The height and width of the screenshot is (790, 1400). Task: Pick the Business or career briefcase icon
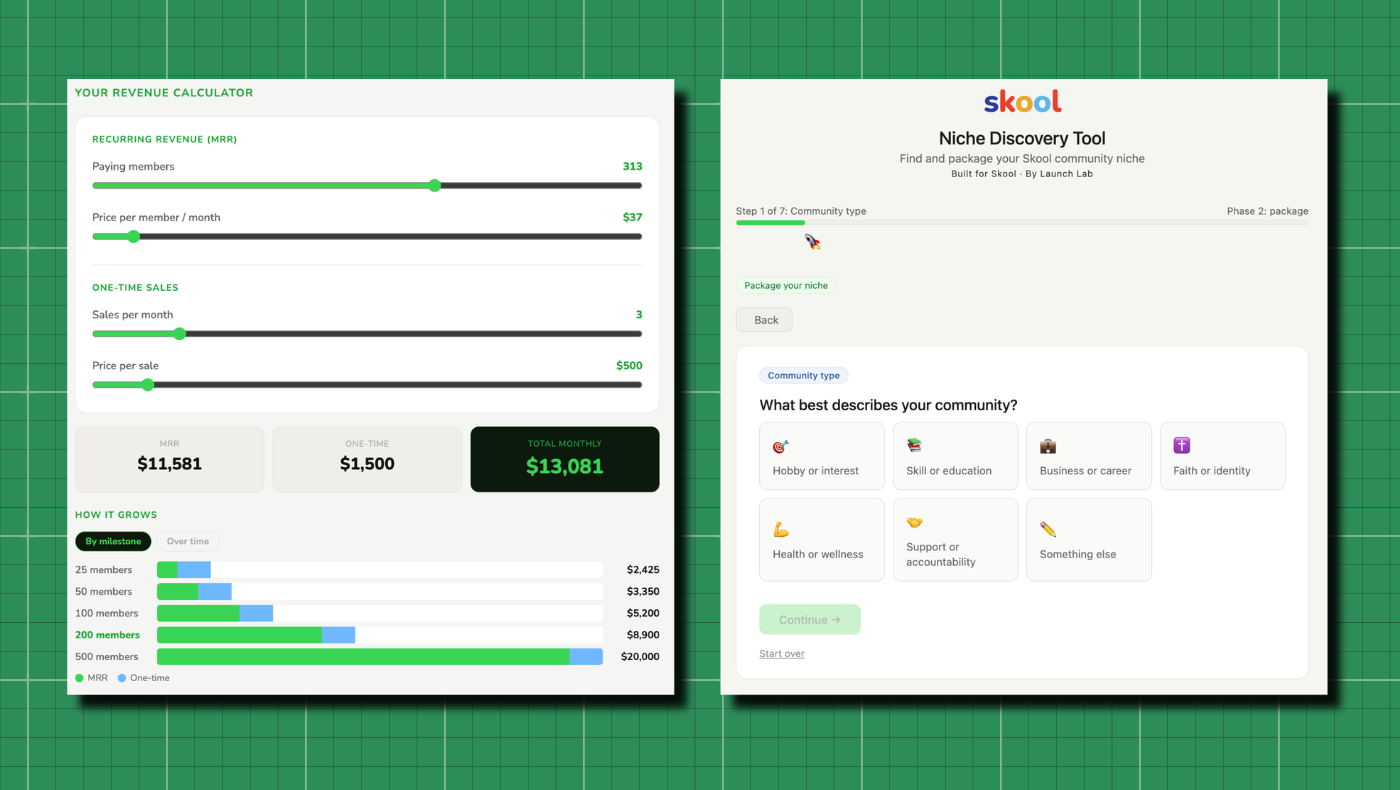pyautogui.click(x=1048, y=446)
